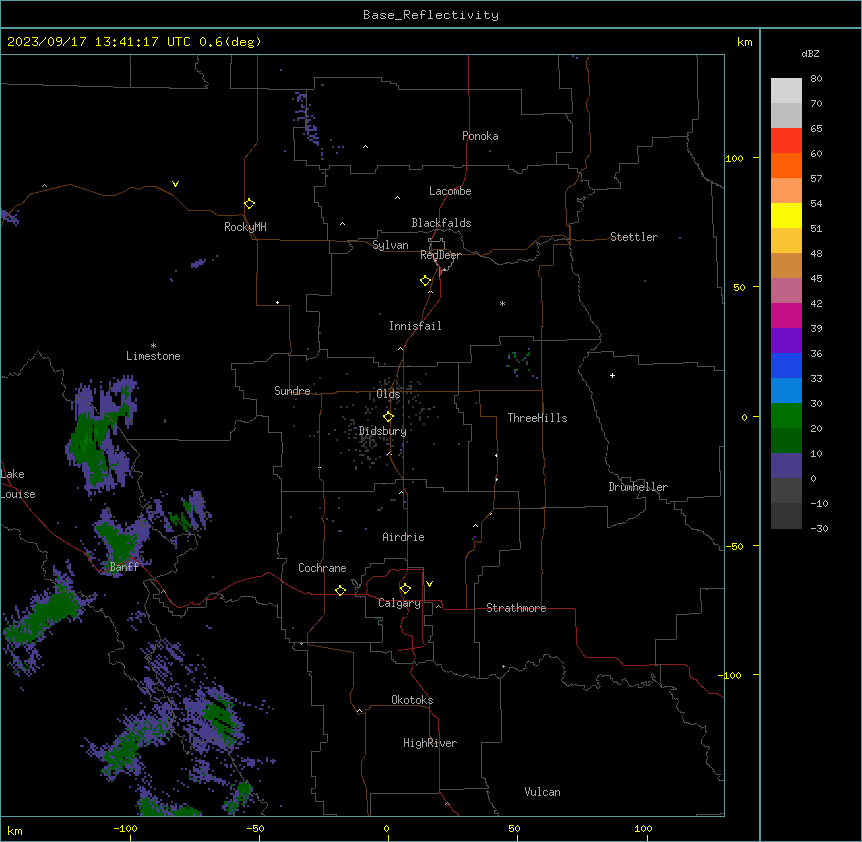Click the Ponoka label
The image size is (862, 842).
(x=480, y=136)
